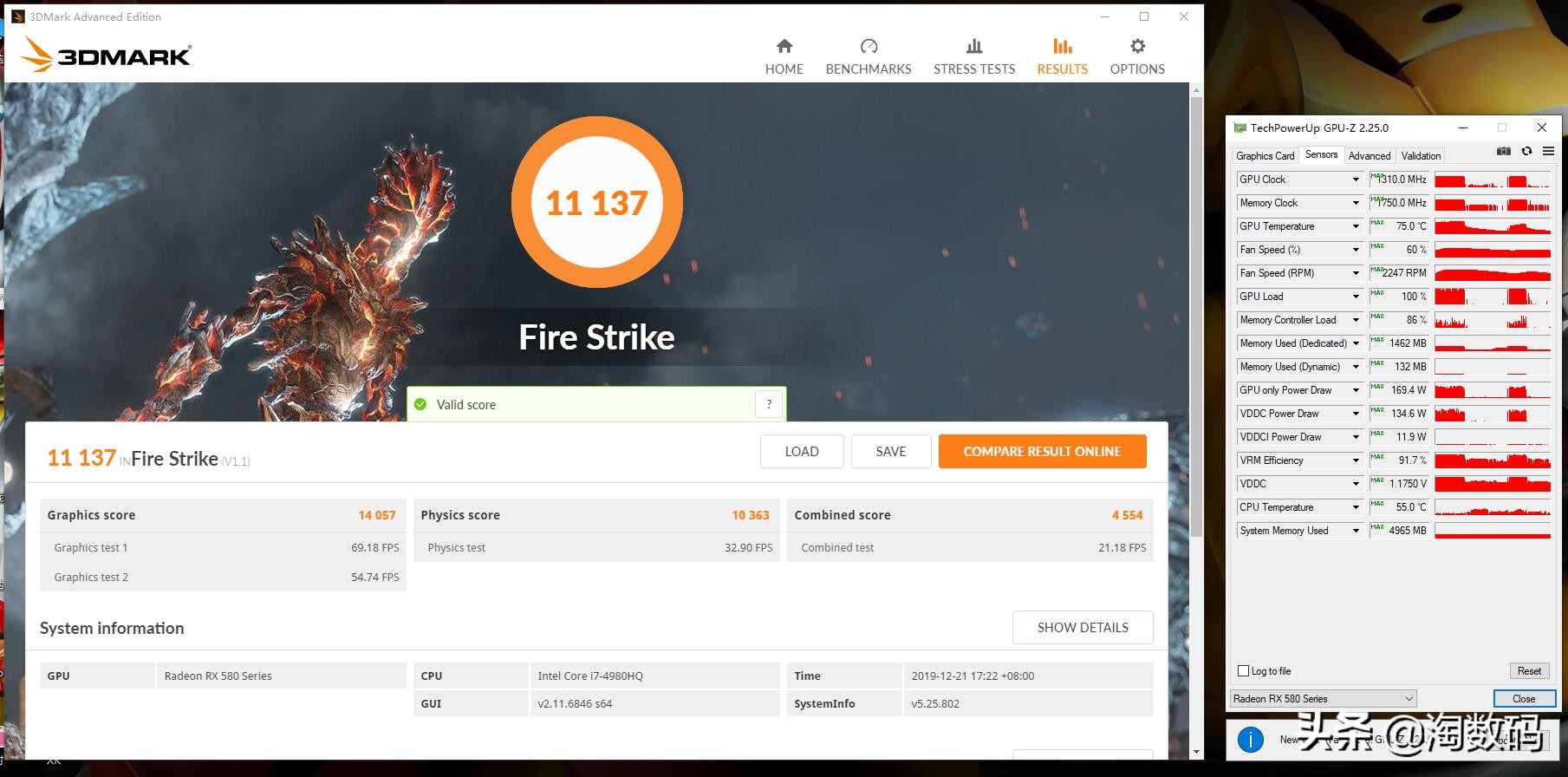Expand VRM Efficiency sensor dropdown
This screenshot has height=777, width=1568.
click(1356, 460)
